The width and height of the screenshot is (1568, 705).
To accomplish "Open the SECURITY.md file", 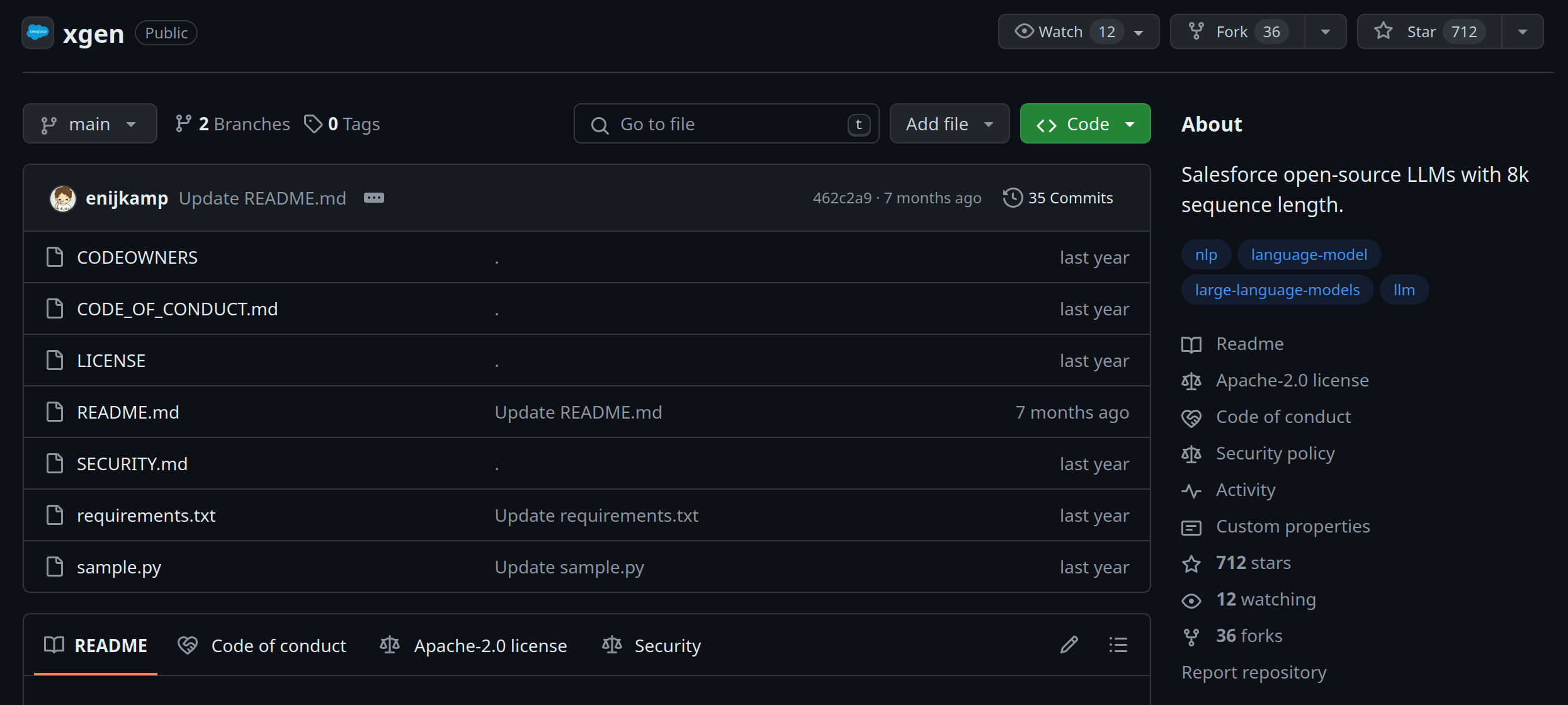I will 132,464.
